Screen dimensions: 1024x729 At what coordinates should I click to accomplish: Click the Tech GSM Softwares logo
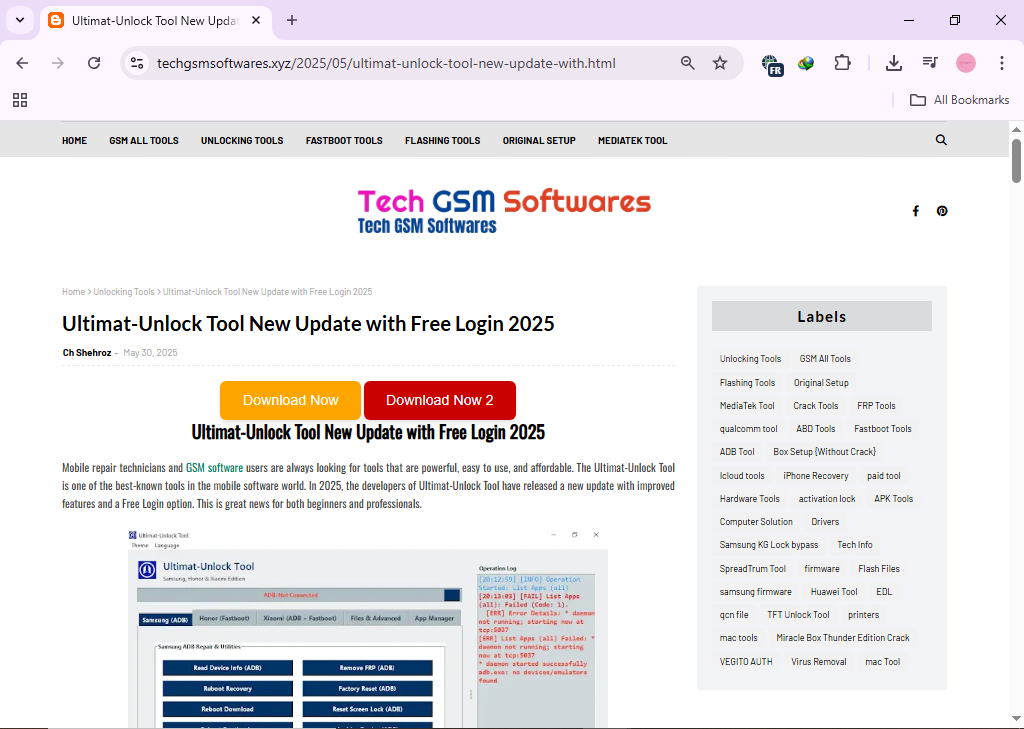coord(504,211)
